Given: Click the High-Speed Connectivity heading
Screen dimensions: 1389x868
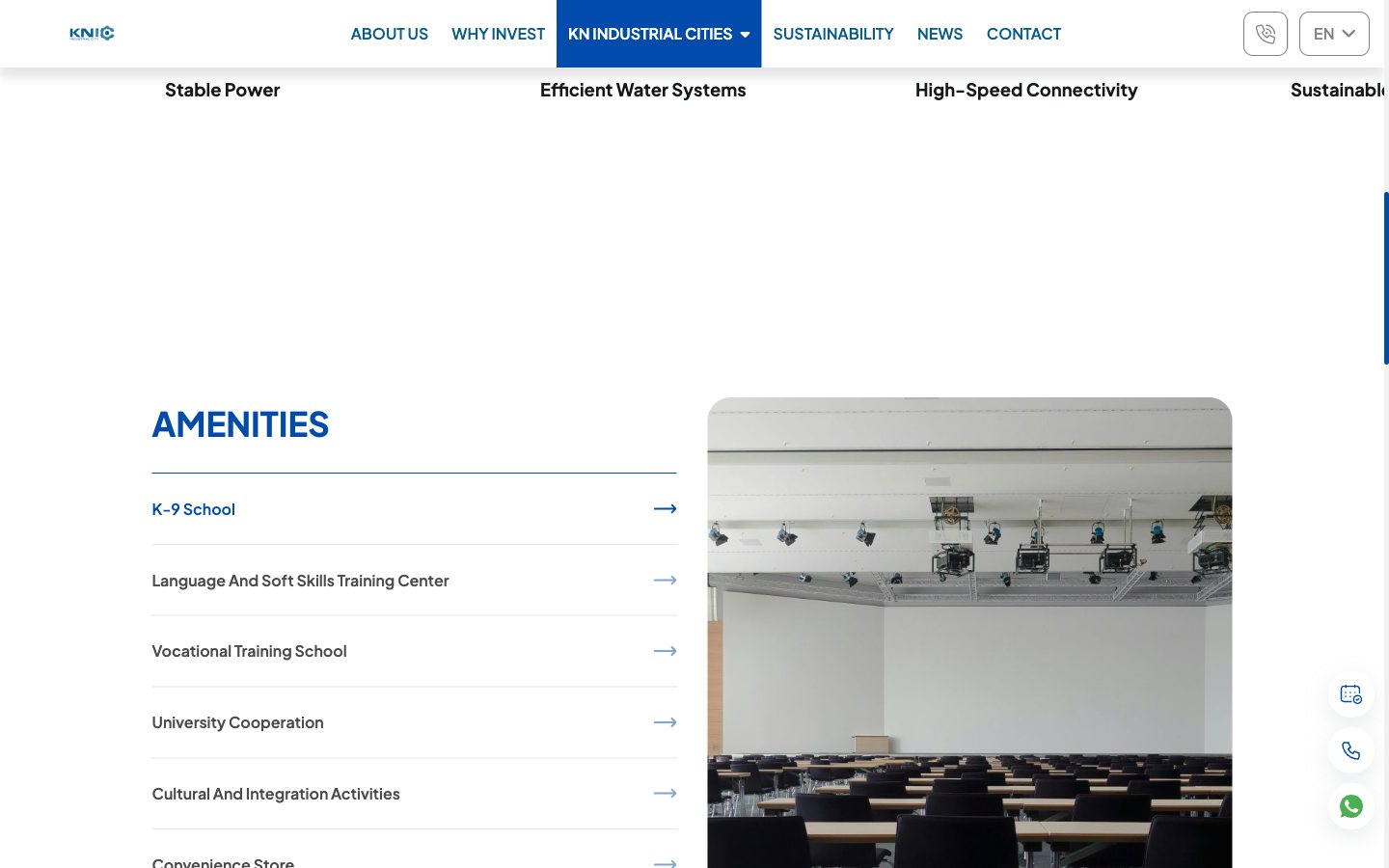Looking at the screenshot, I should click(1026, 90).
